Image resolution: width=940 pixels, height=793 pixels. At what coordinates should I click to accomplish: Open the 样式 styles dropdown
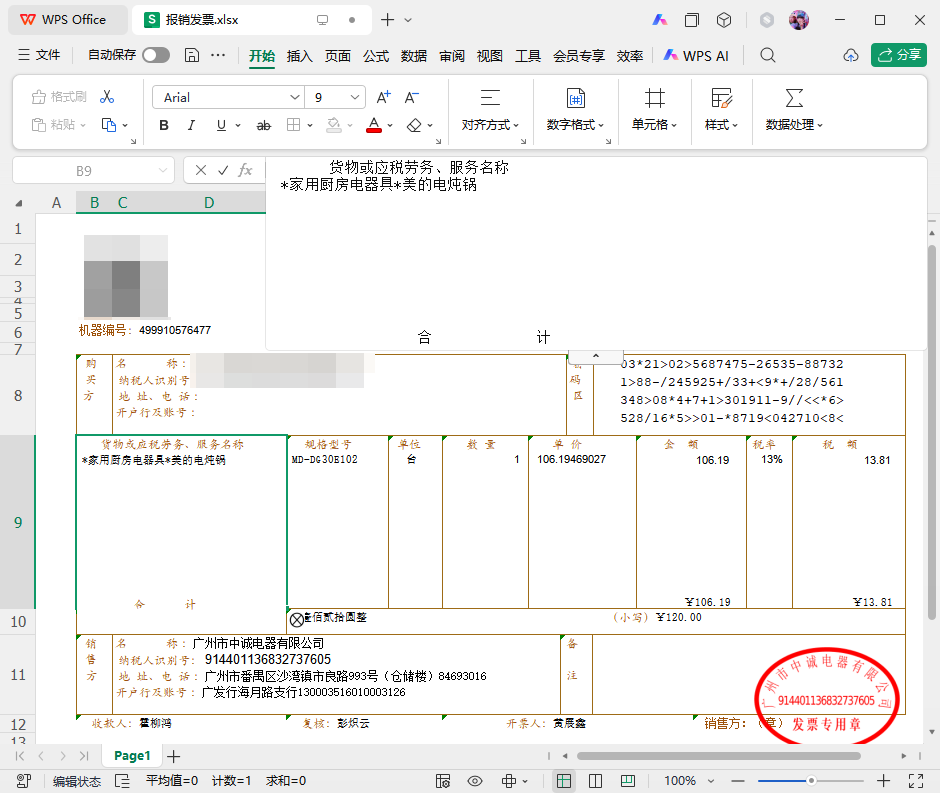click(721, 110)
